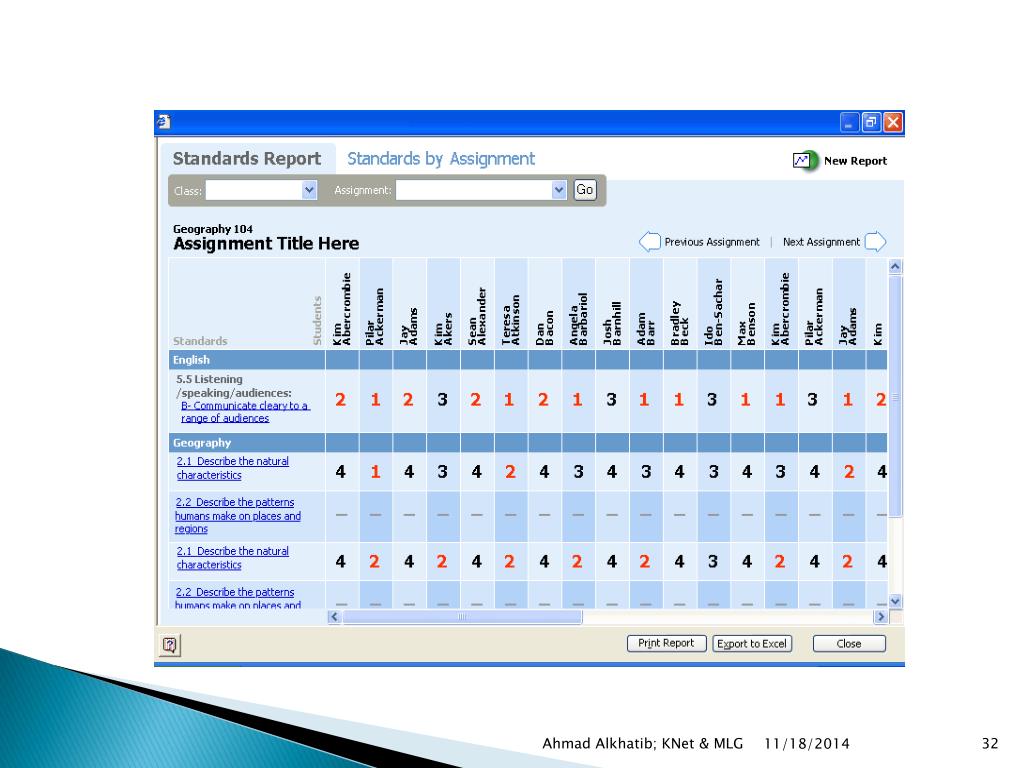Click the New Report label

[856, 161]
